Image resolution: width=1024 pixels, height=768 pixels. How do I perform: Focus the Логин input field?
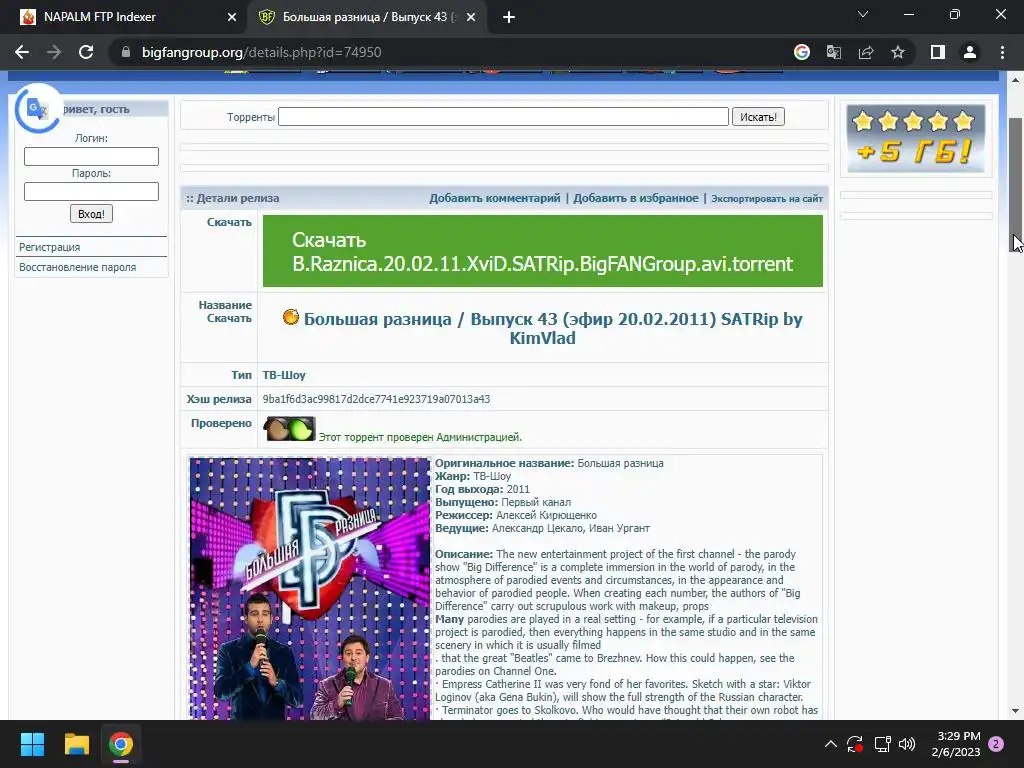[91, 157]
